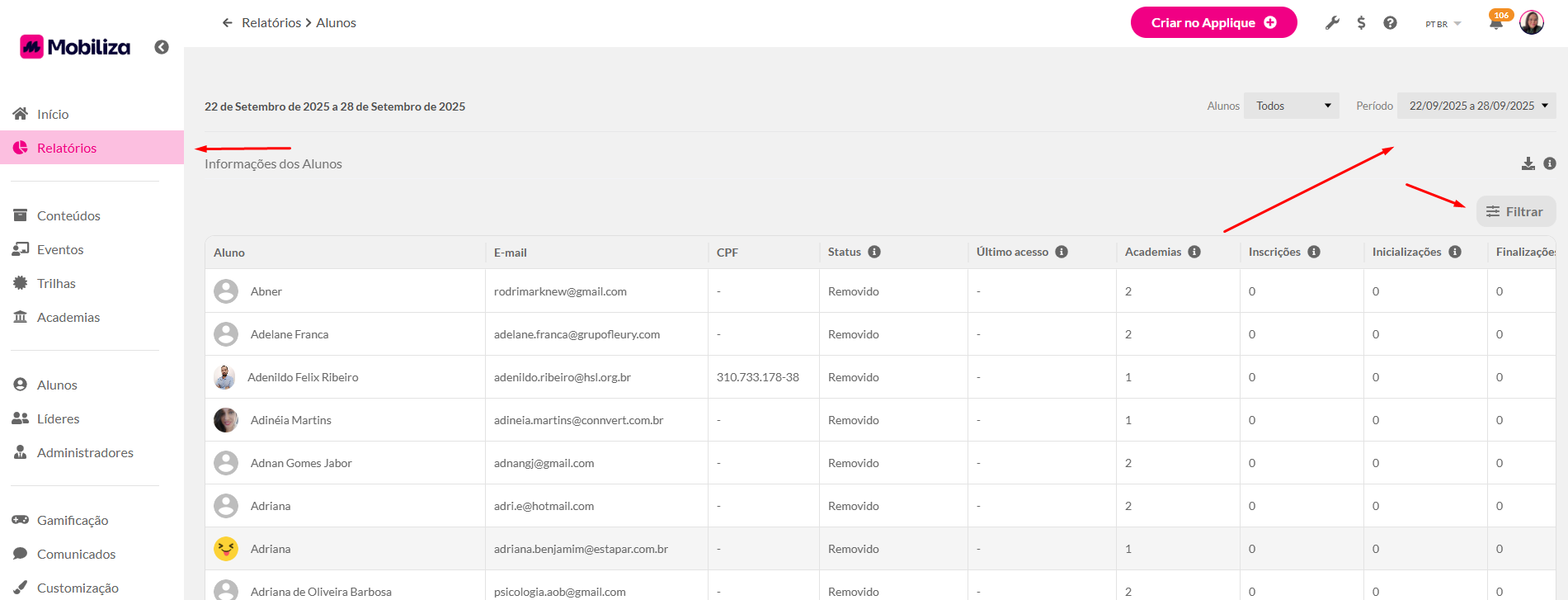Open the notifications bell
The image size is (1568, 600).
1495,23
